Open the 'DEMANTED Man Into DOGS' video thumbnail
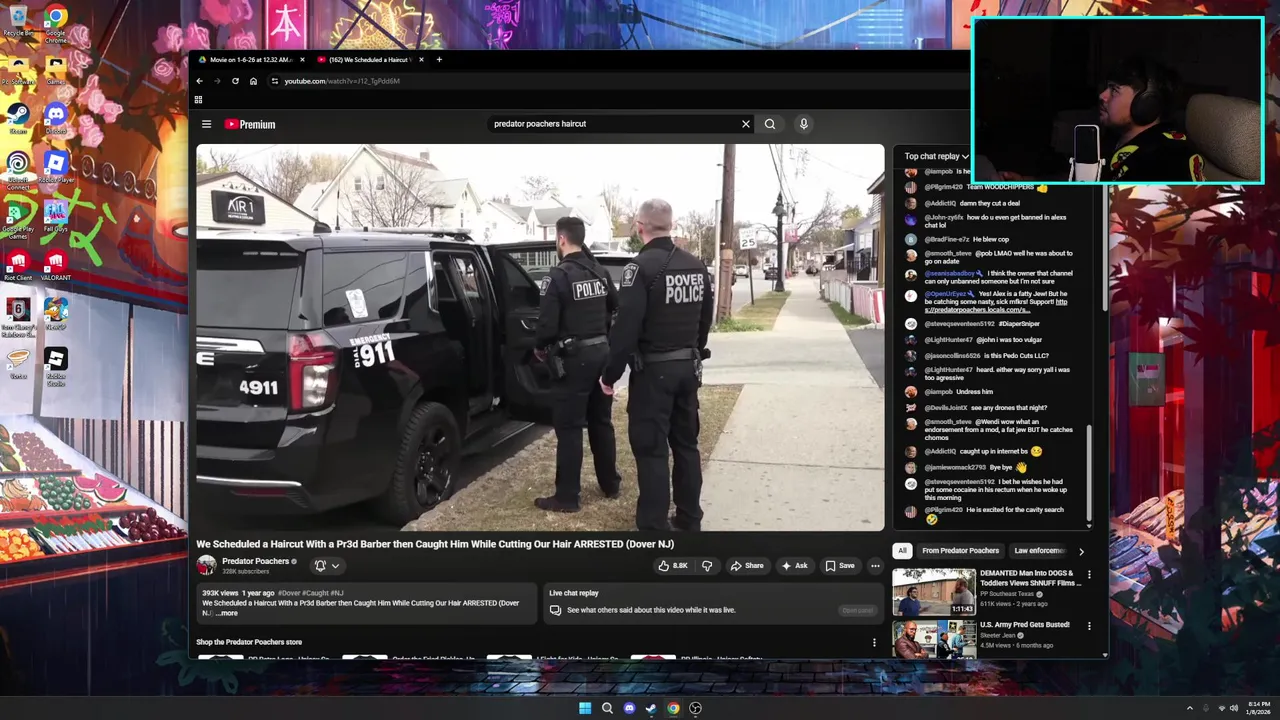This screenshot has width=1280, height=720. pyautogui.click(x=934, y=591)
